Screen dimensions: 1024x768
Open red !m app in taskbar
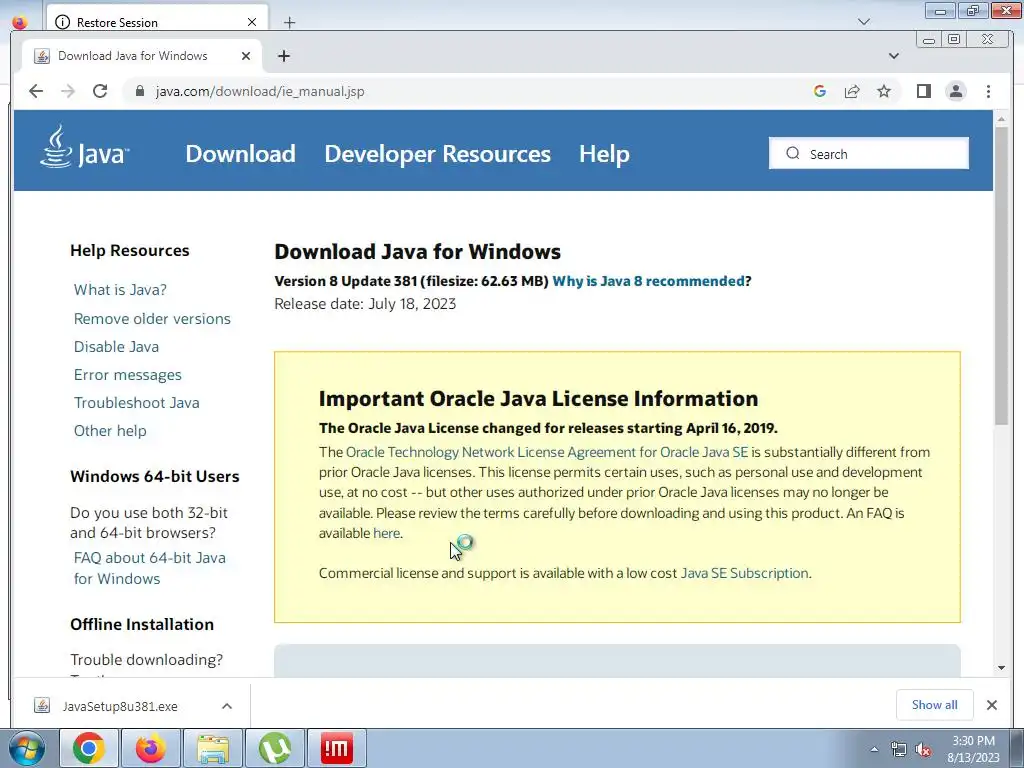point(336,748)
